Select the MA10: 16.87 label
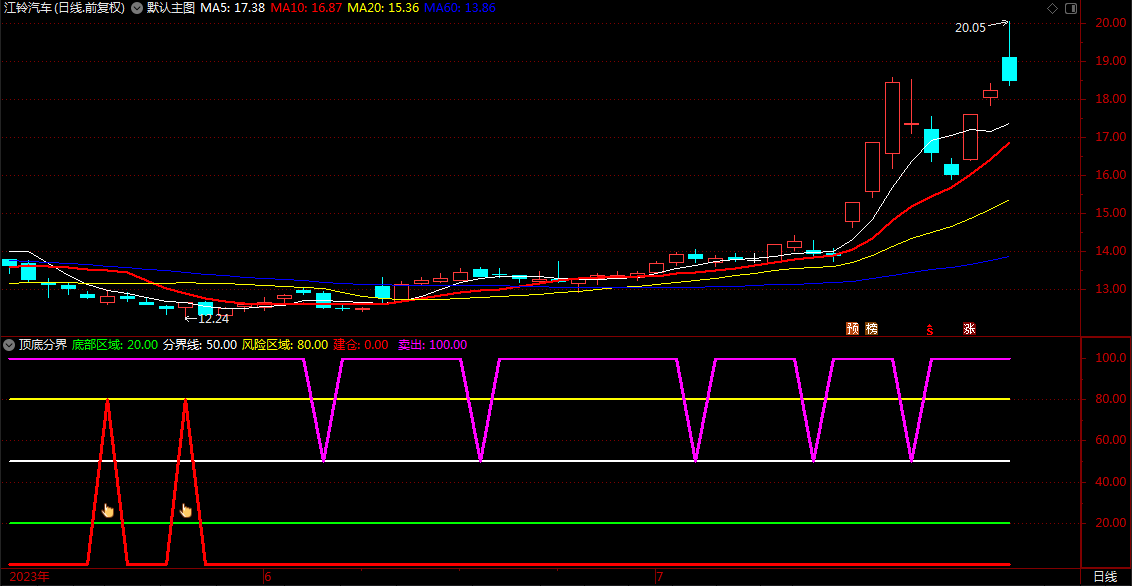Screen dimensions: 1132x586 pos(306,8)
